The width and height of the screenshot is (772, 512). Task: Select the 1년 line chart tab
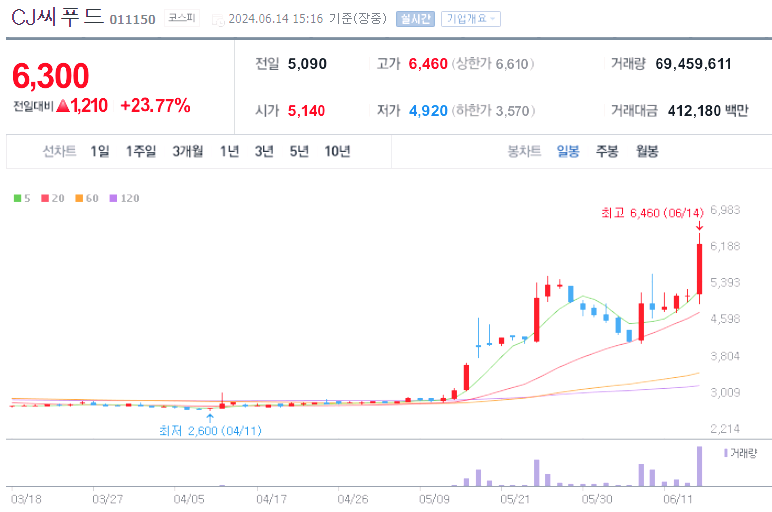(229, 151)
